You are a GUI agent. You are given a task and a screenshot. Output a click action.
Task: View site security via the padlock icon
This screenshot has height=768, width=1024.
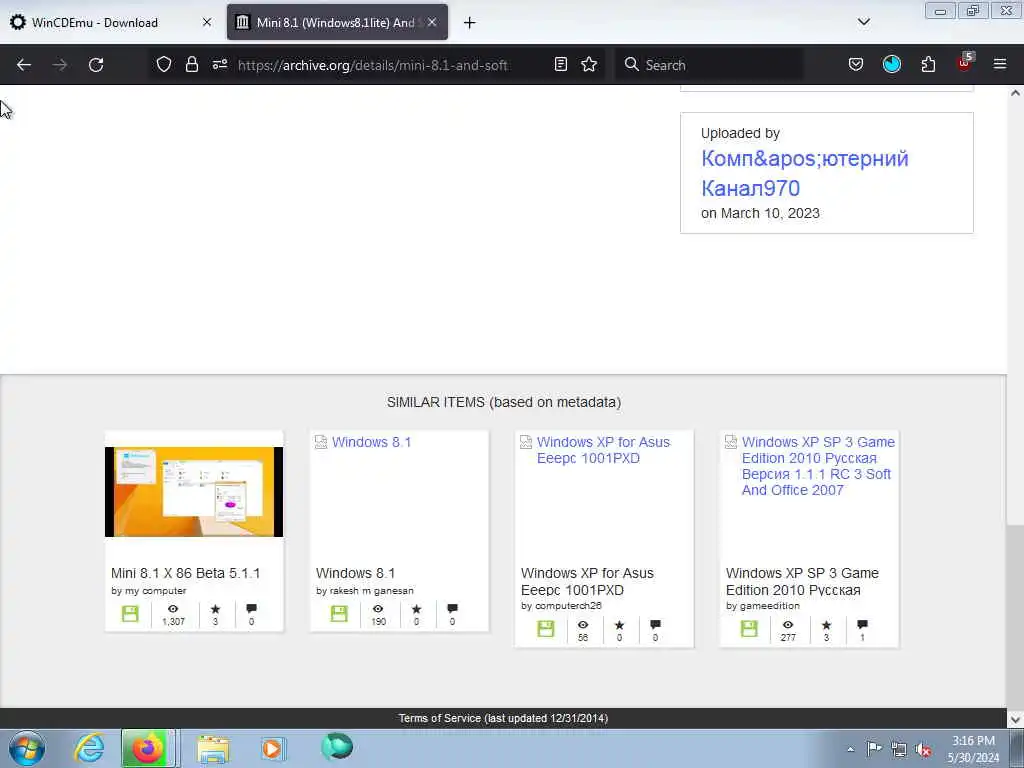pos(191,64)
